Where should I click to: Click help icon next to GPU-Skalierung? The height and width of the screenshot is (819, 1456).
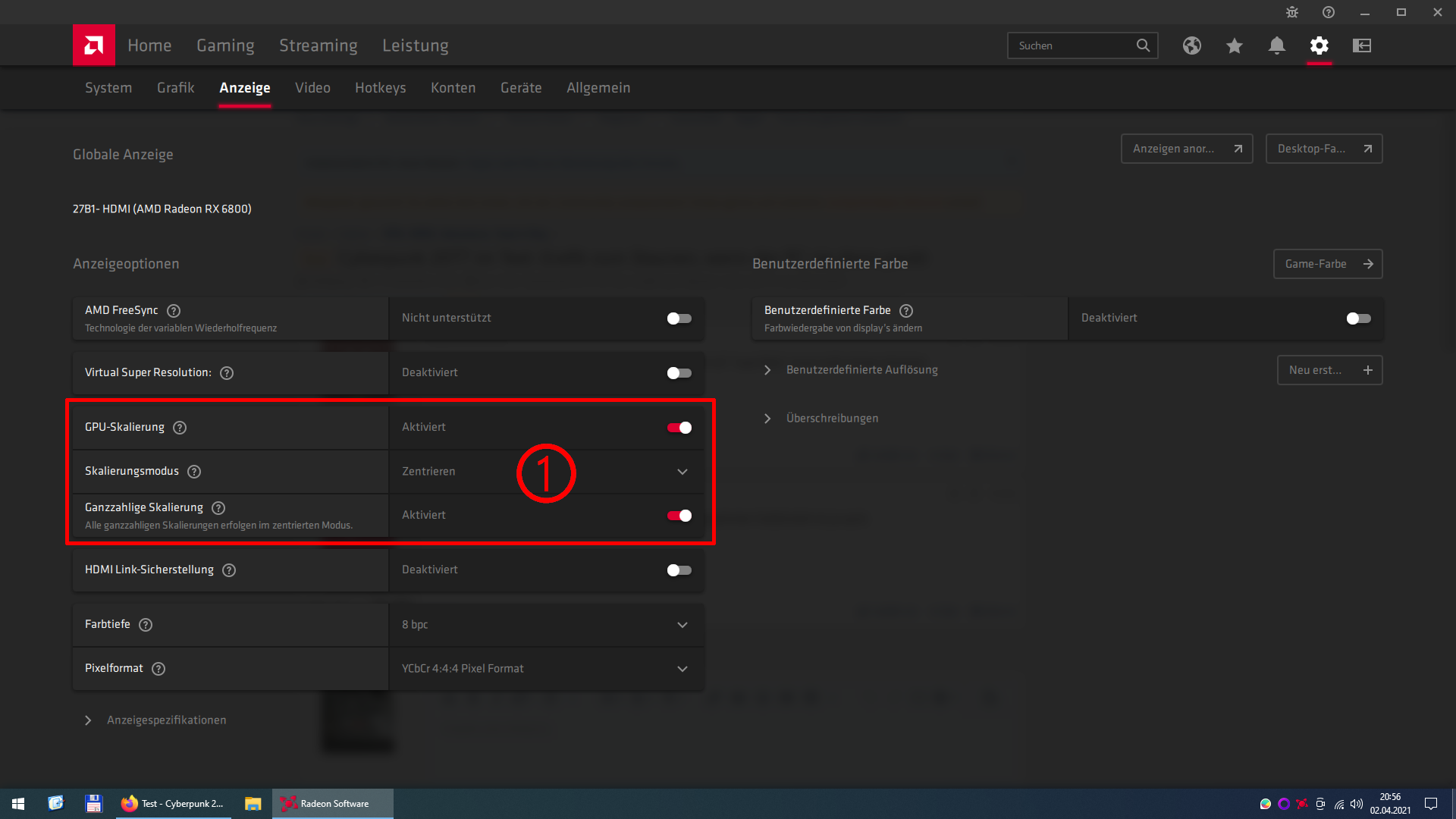(x=180, y=428)
